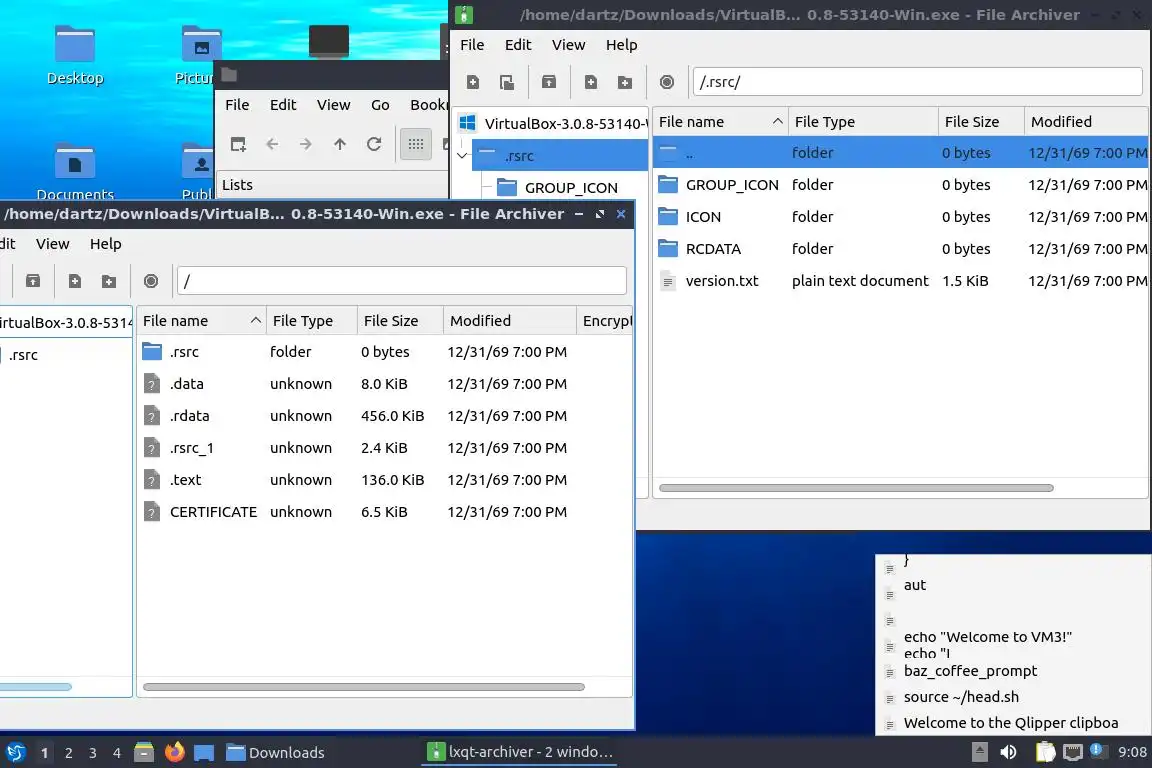Sort by File name in /.rsrc/ window

point(720,122)
